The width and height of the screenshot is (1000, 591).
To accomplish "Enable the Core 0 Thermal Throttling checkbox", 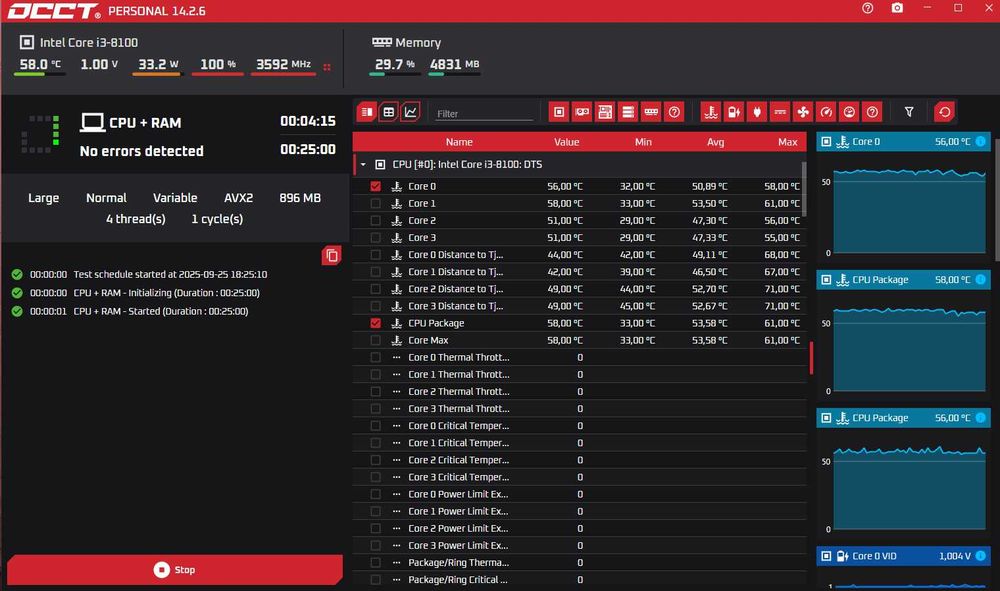I will tap(376, 358).
